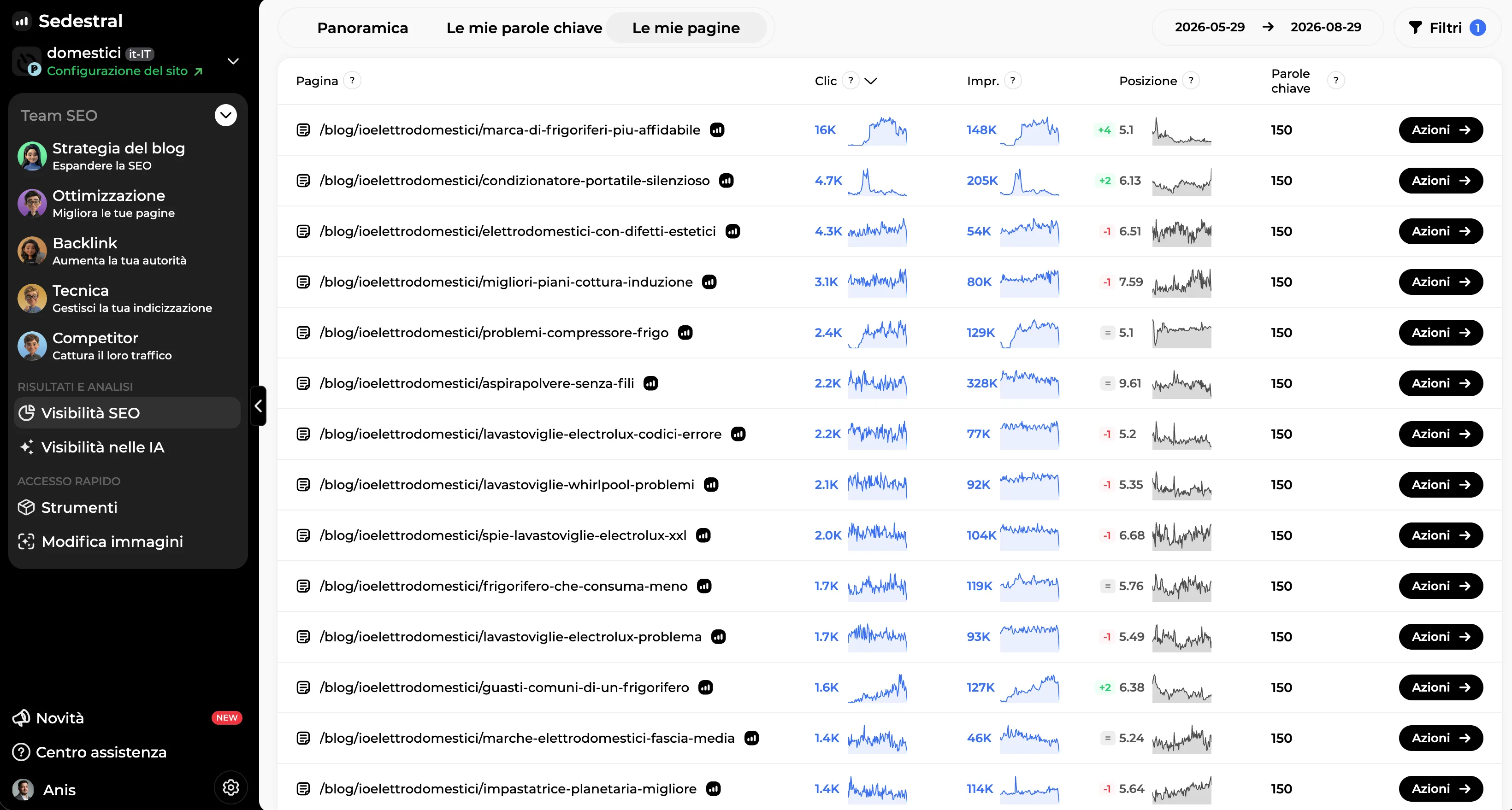Click position 7.59 for migliori-piani-cottura-induzione
The height and width of the screenshot is (810, 1512).
pos(1130,282)
